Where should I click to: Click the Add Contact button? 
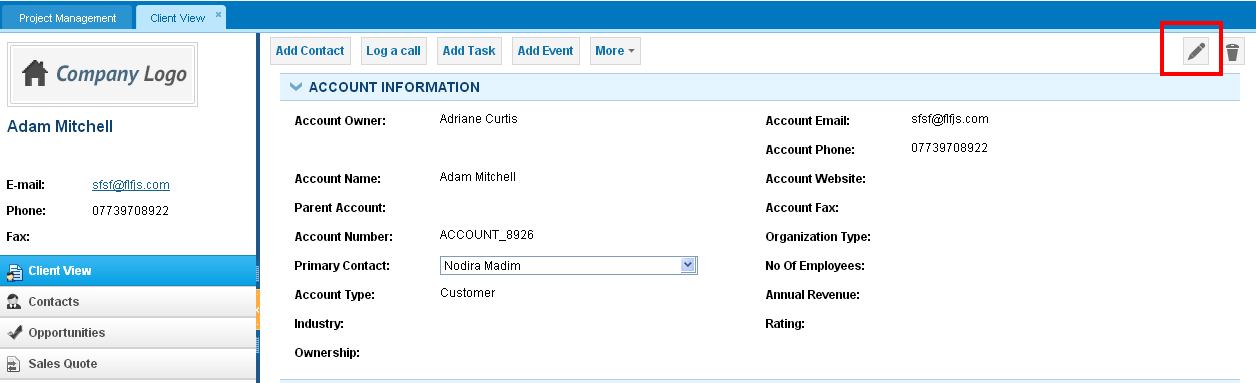(310, 51)
